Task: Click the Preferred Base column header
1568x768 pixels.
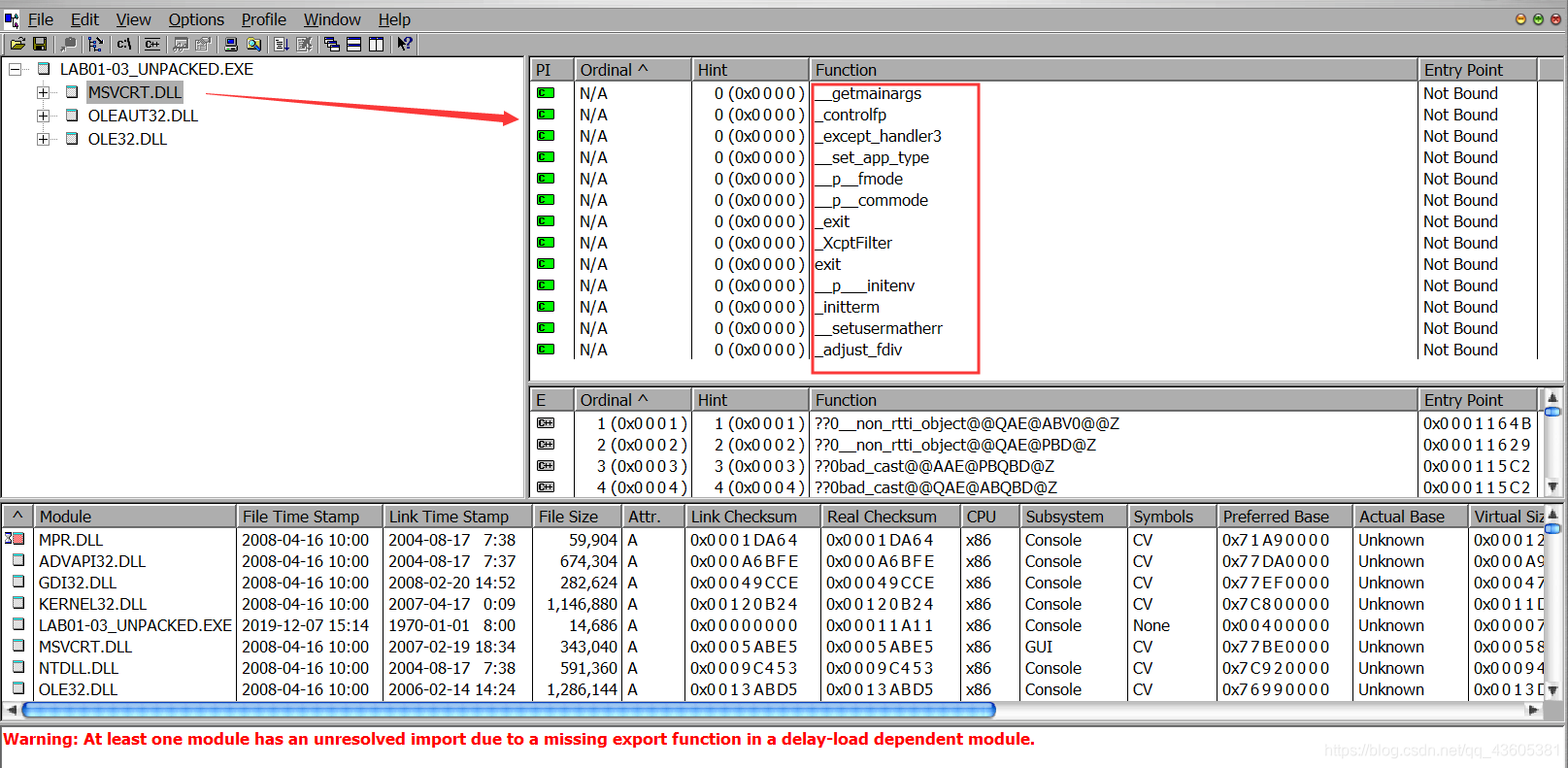Action: 1285,517
